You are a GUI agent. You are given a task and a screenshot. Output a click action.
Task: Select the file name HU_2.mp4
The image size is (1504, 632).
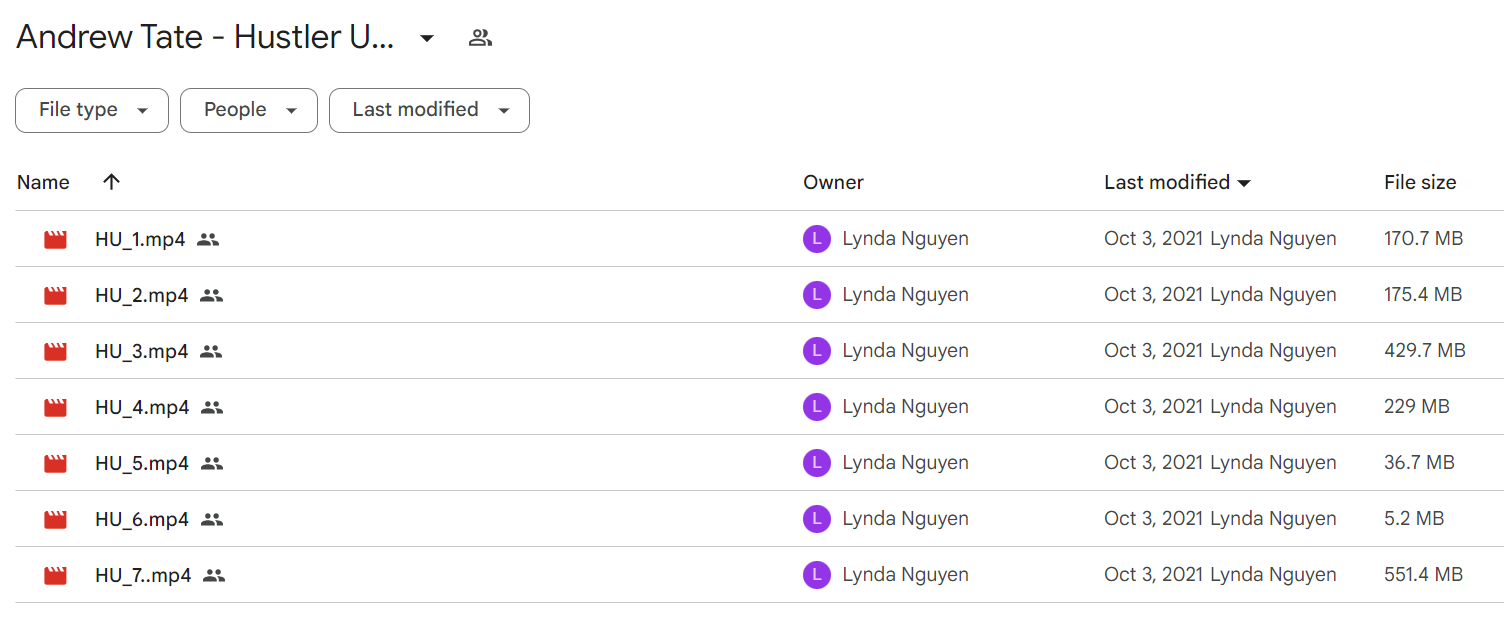[142, 295]
